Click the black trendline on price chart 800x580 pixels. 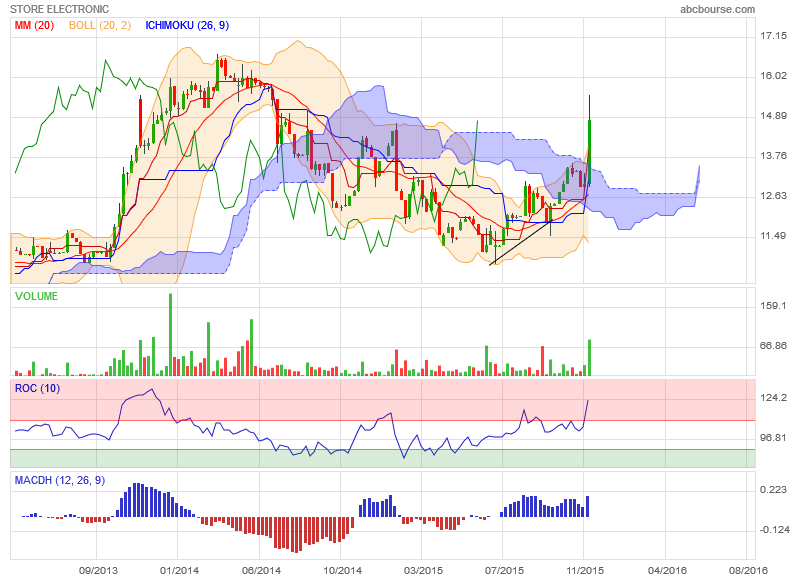click(x=520, y=243)
